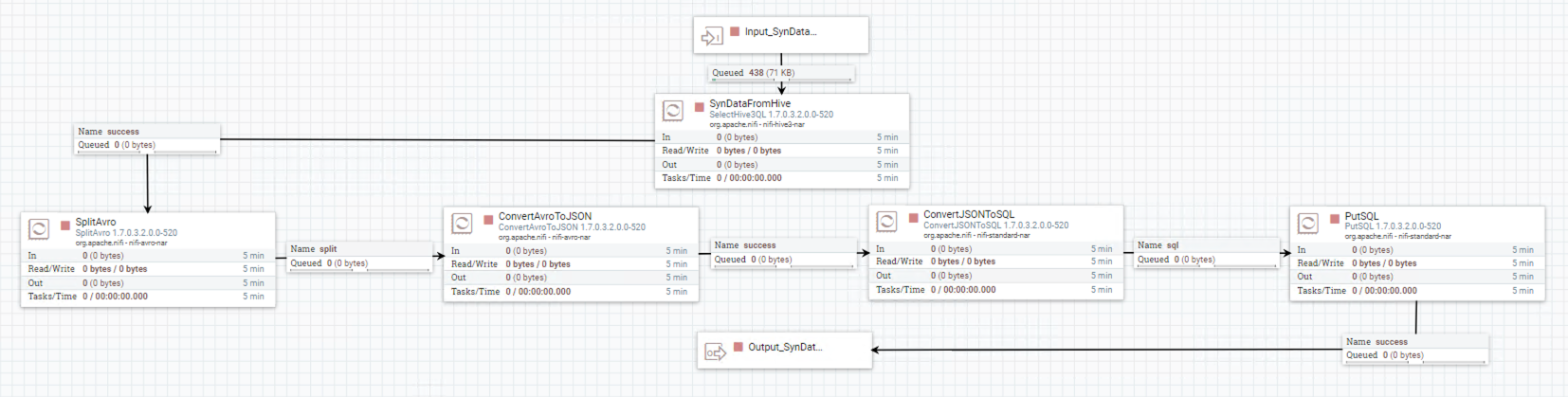Click the ConvertAvroToJSON processor icon
The height and width of the screenshot is (397, 1568).
(462, 224)
